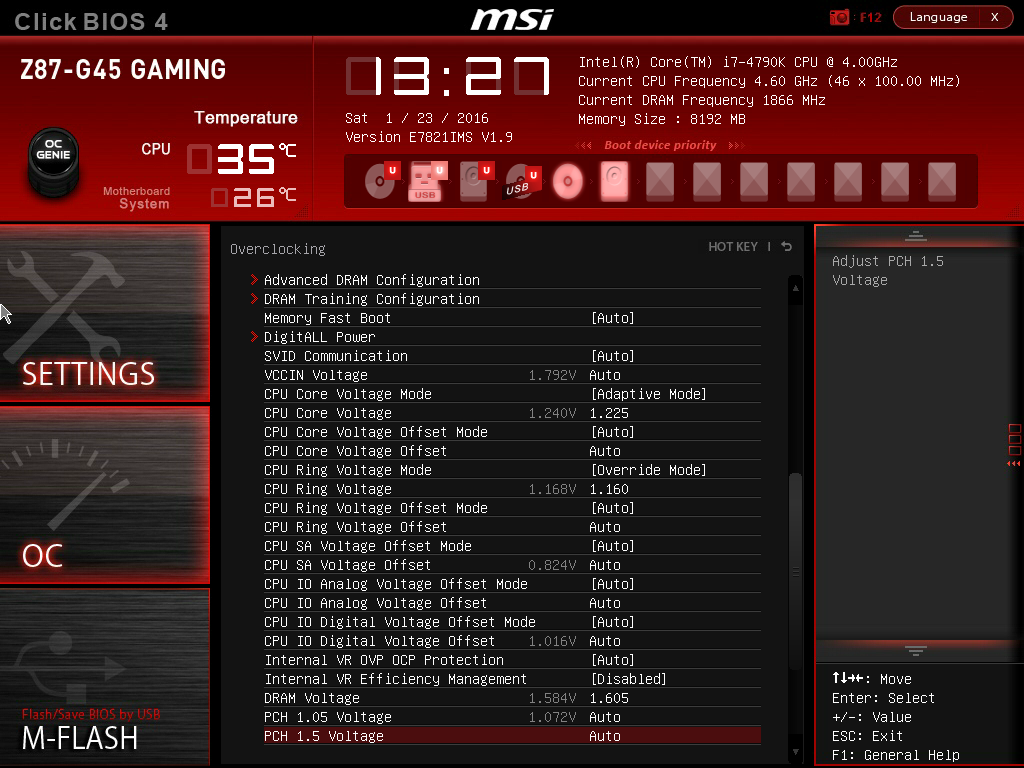Open the M-FLASH section
Viewport: 1024px width, 768px height.
point(104,677)
